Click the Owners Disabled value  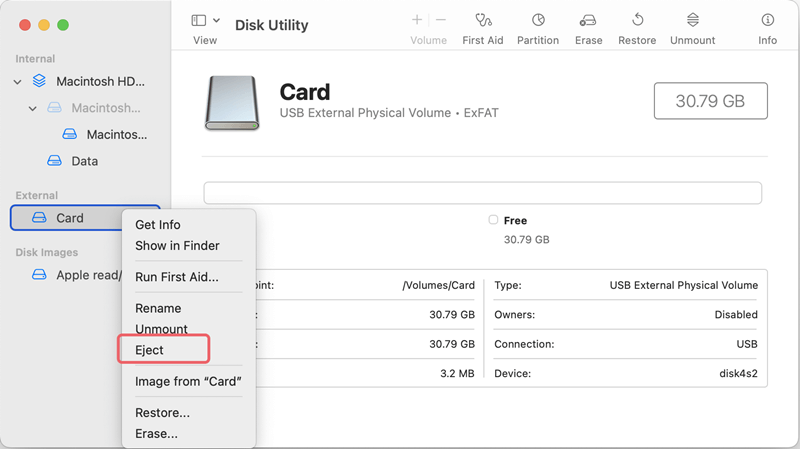coord(736,315)
